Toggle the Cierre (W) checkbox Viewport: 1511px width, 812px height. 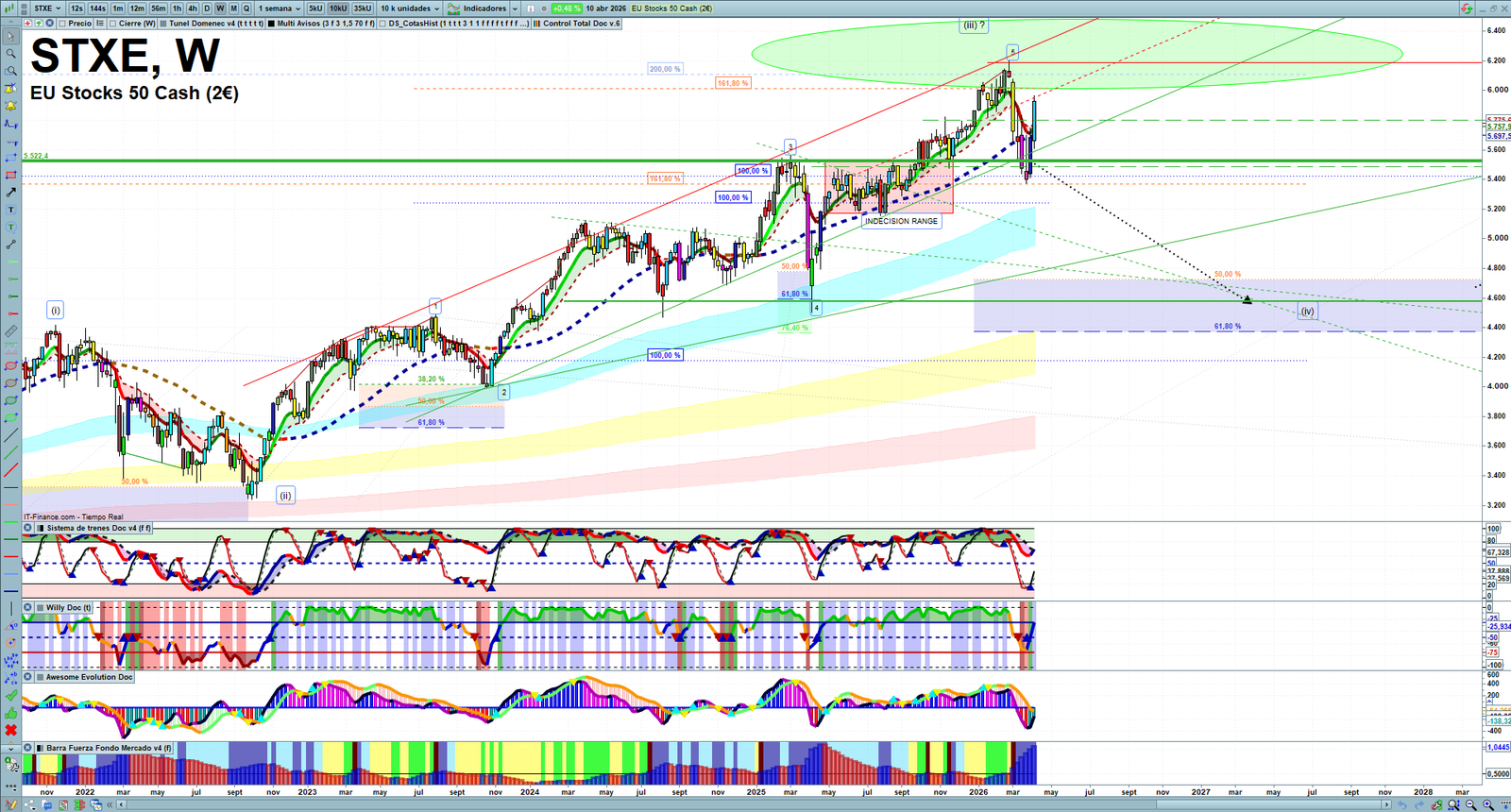[113, 24]
